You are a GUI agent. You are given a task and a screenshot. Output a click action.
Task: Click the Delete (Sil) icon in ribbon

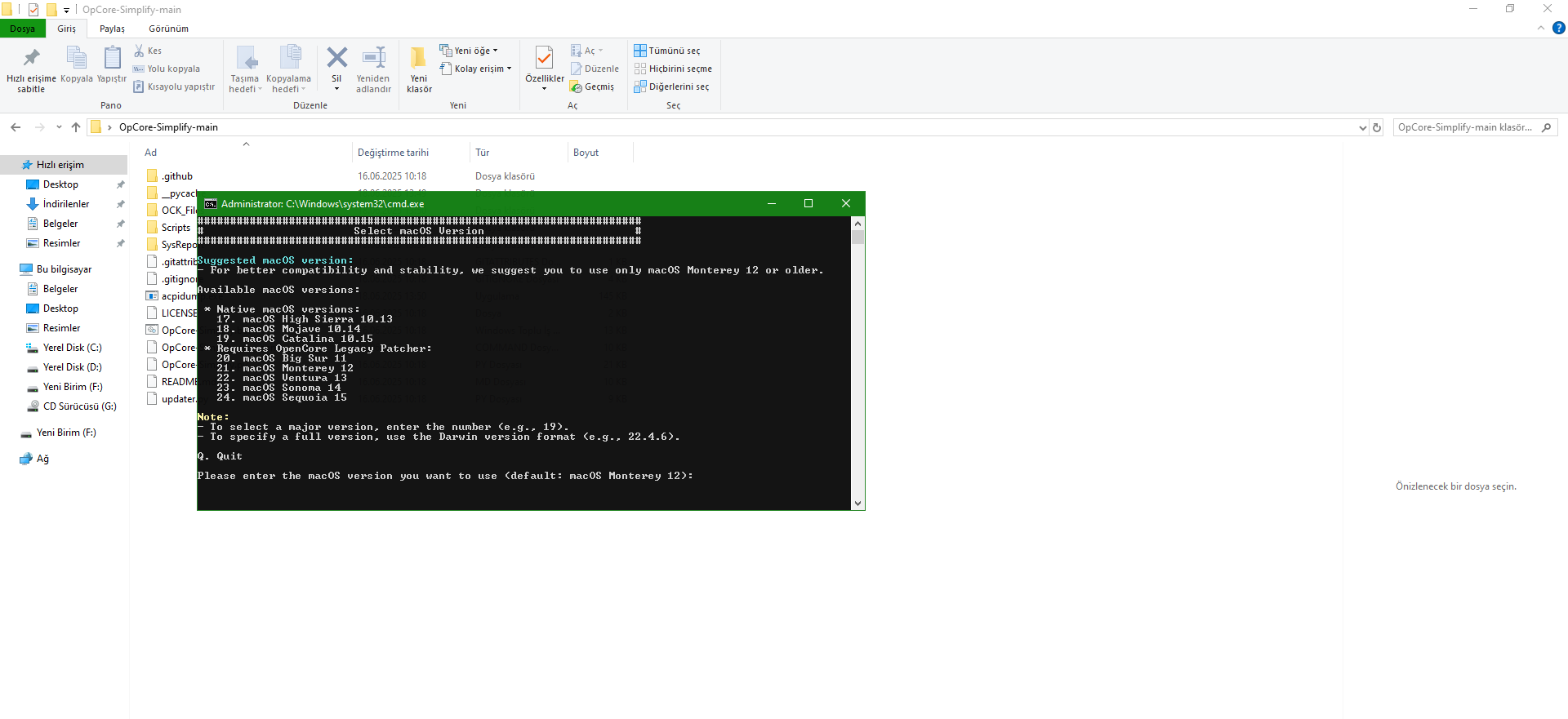[x=336, y=59]
